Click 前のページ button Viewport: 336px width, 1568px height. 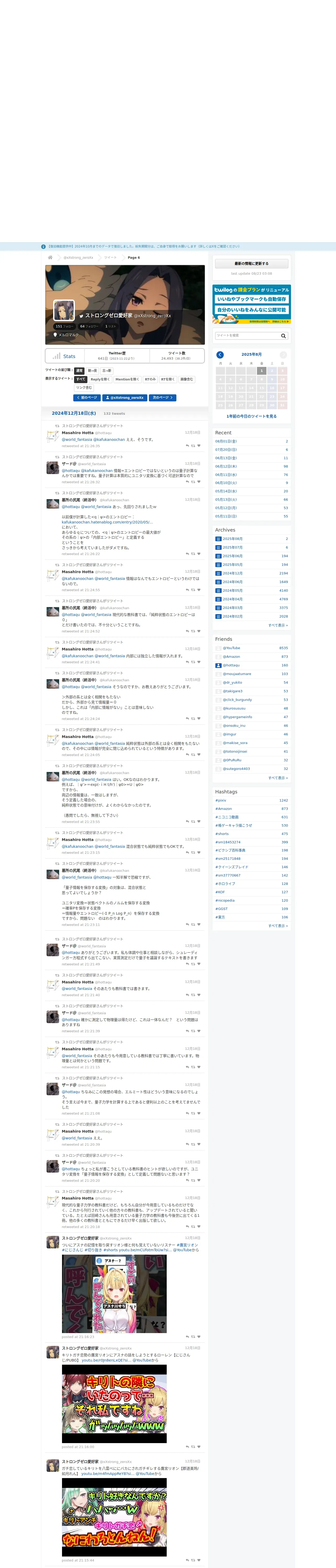coord(87,397)
